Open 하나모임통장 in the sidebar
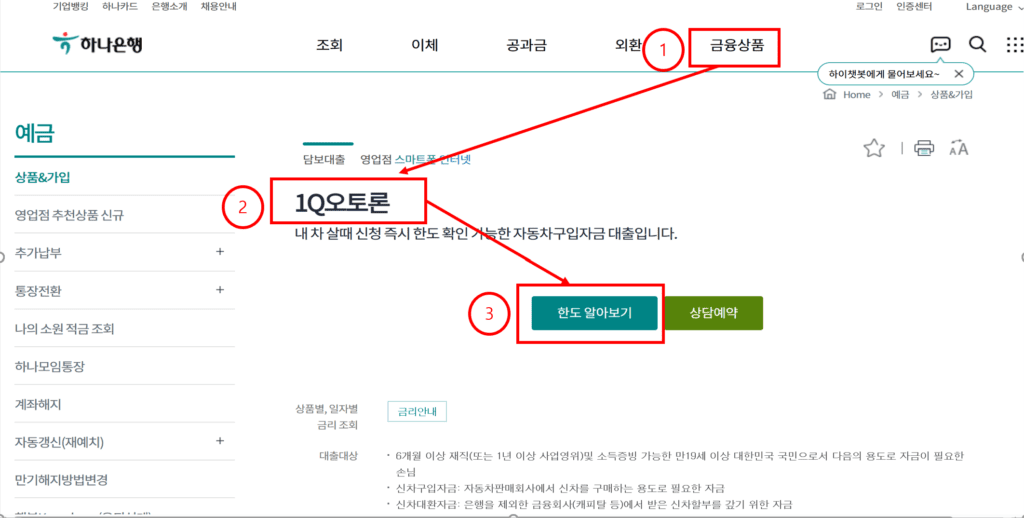Viewport: 1024px width, 518px height. click(49, 366)
